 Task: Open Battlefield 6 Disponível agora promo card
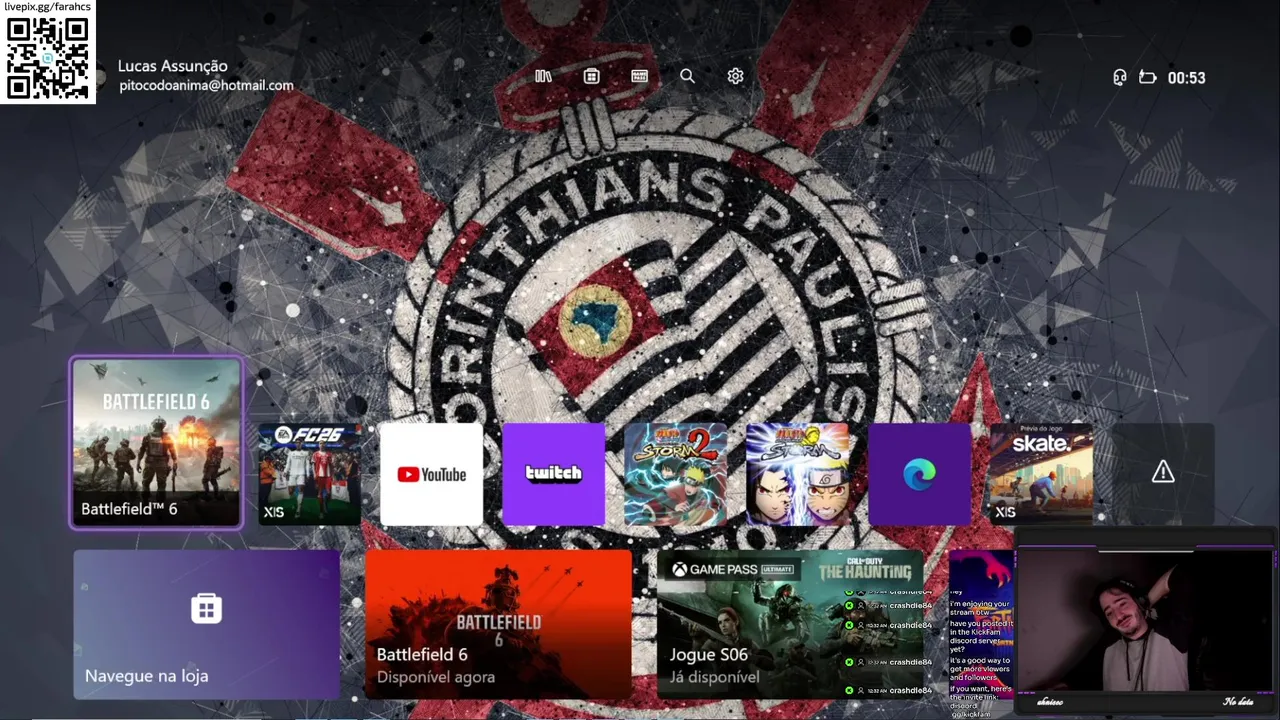coord(498,624)
